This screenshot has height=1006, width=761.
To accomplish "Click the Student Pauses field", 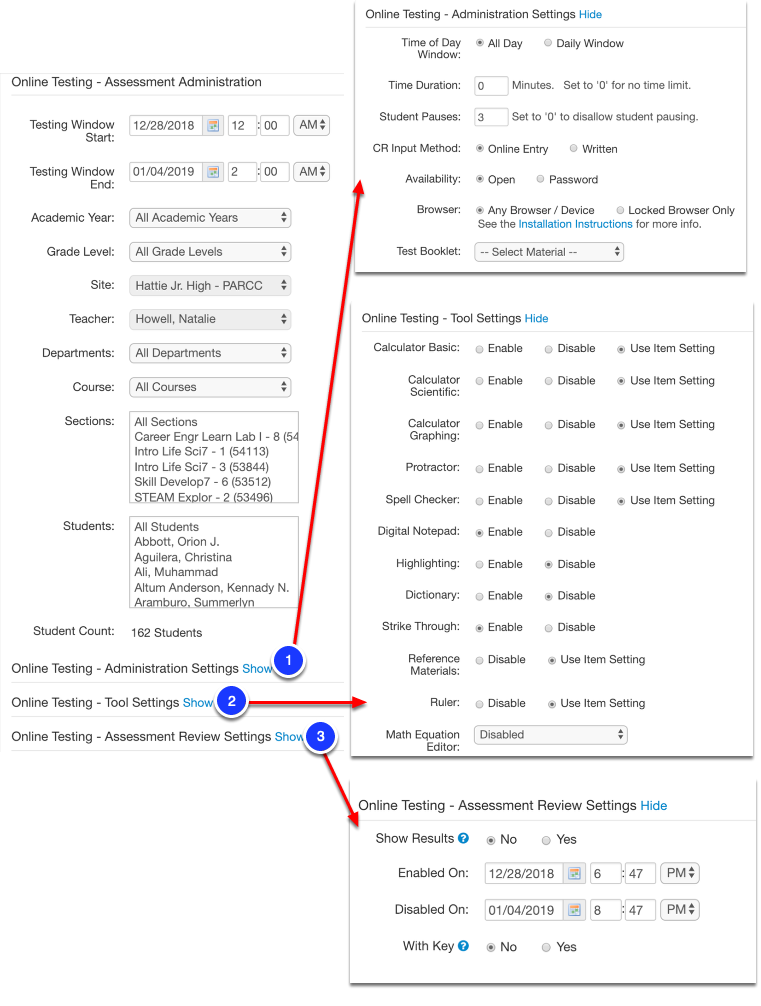I will click(x=491, y=117).
